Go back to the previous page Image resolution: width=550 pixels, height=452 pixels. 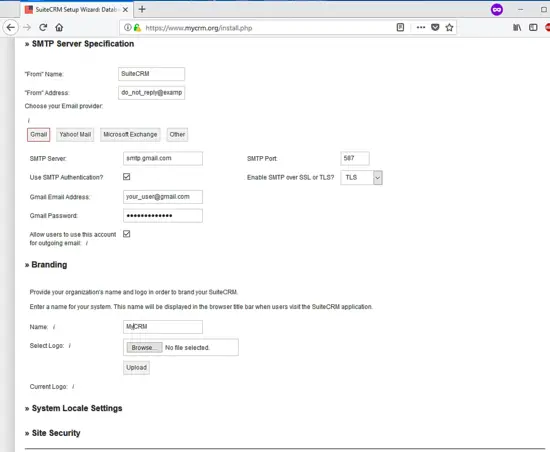point(11,27)
